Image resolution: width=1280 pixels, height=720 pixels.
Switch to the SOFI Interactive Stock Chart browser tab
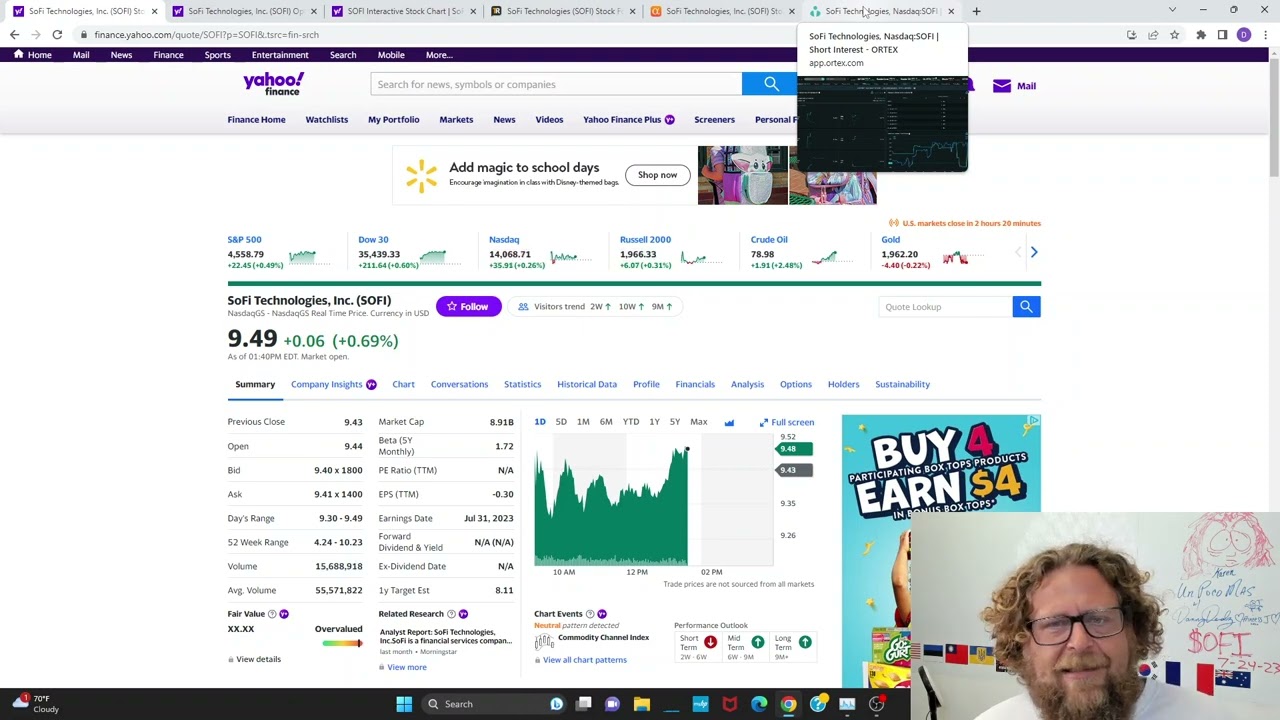pyautogui.click(x=400, y=11)
